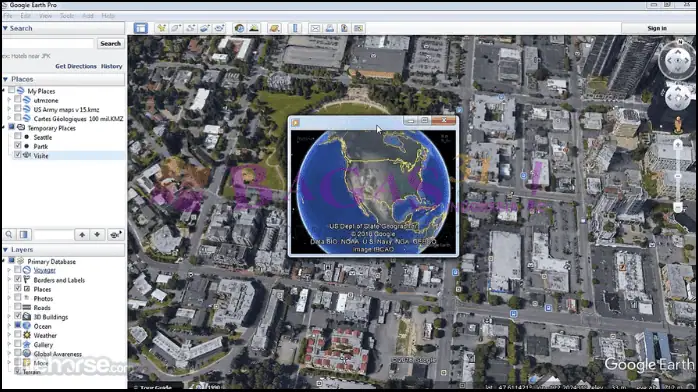Click the Tour Guide bar at bottom

click(155, 387)
